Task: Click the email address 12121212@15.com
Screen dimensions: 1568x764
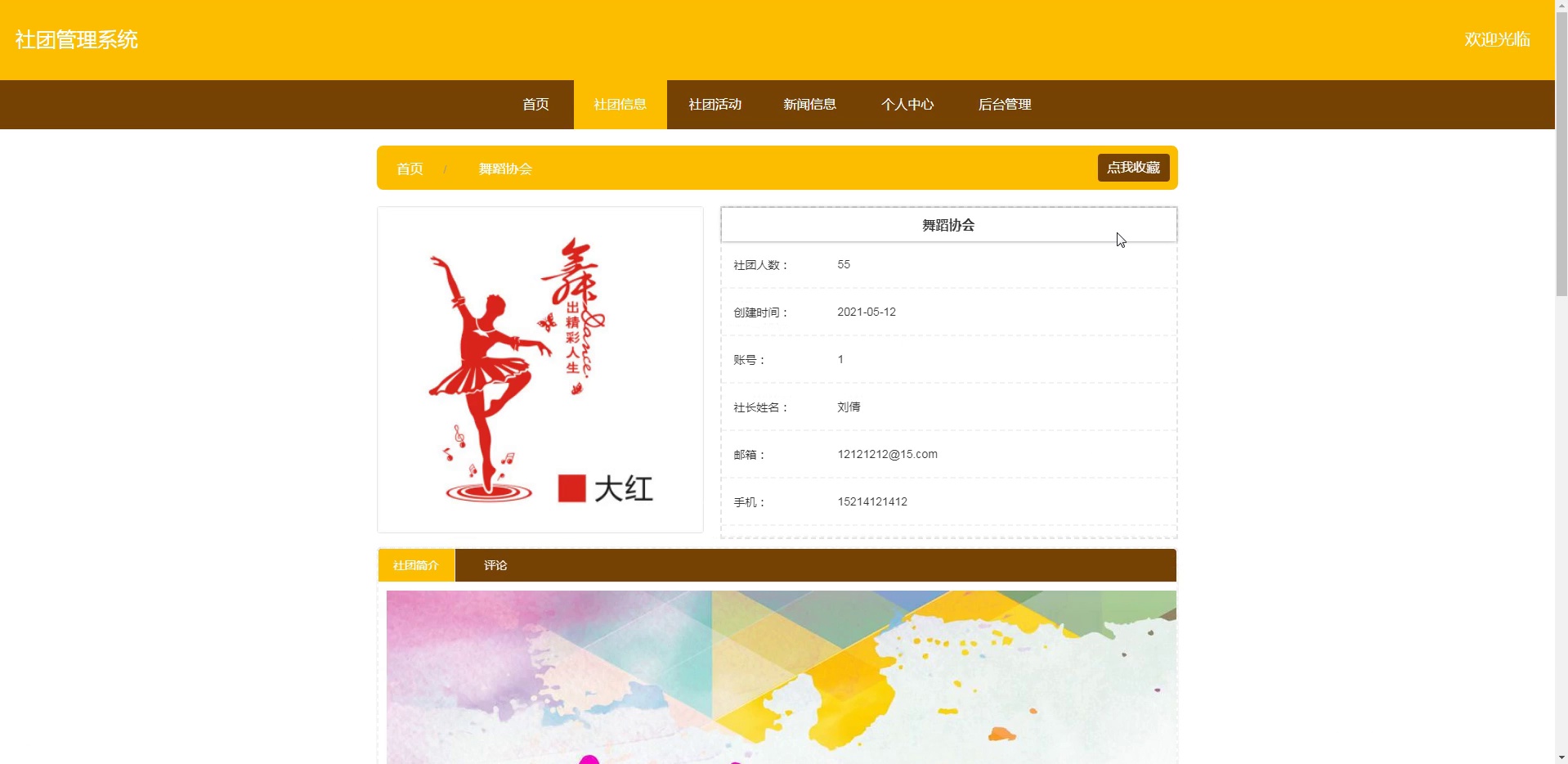Action: coord(887,454)
